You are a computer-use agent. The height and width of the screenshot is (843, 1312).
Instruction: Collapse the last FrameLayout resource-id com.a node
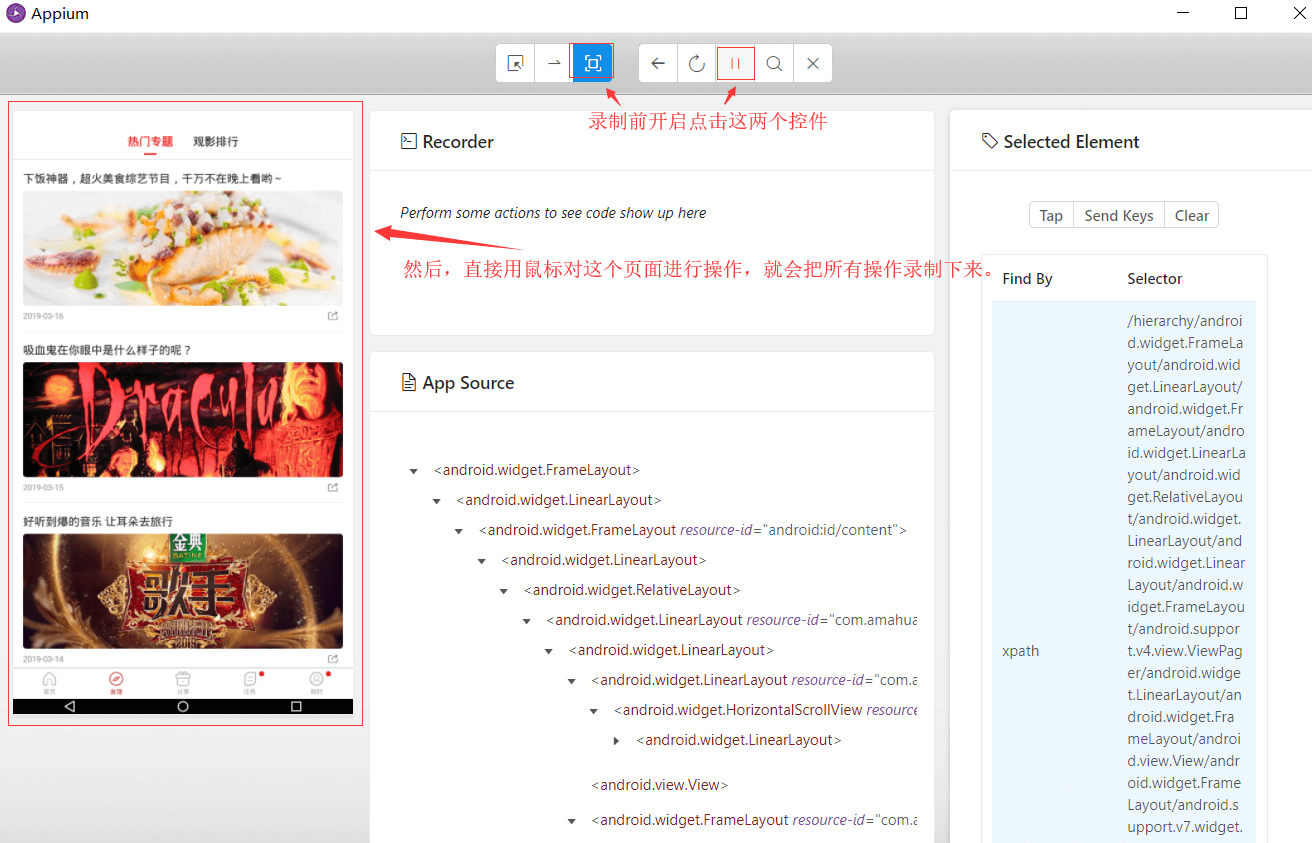pos(572,821)
